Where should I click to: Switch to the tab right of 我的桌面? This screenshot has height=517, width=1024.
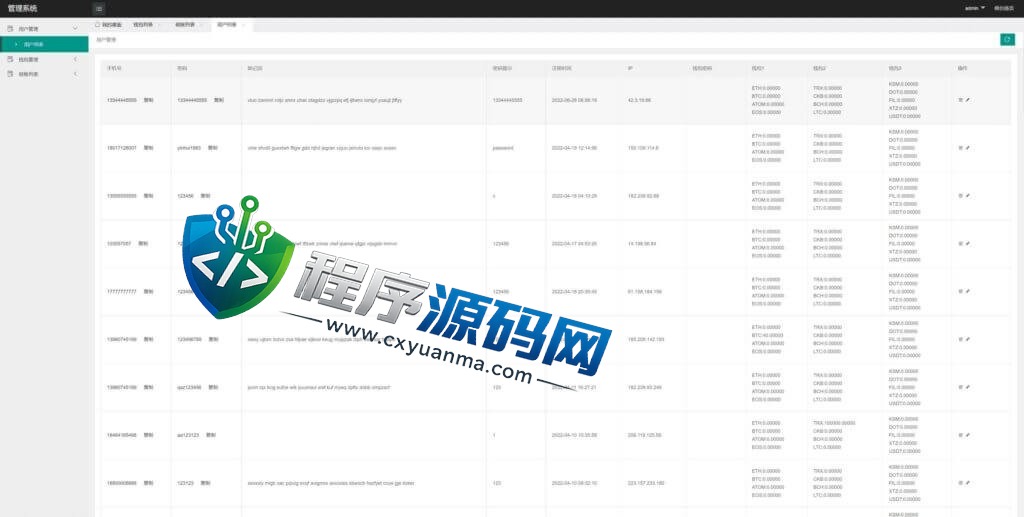tap(142, 25)
